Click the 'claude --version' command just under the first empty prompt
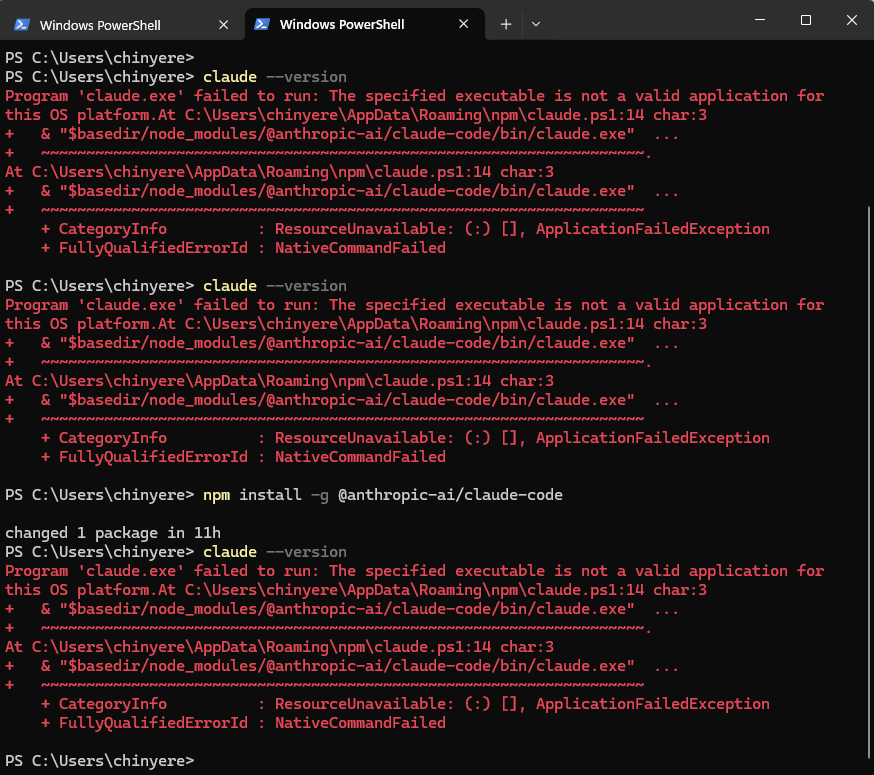The width and height of the screenshot is (874, 775). click(275, 77)
